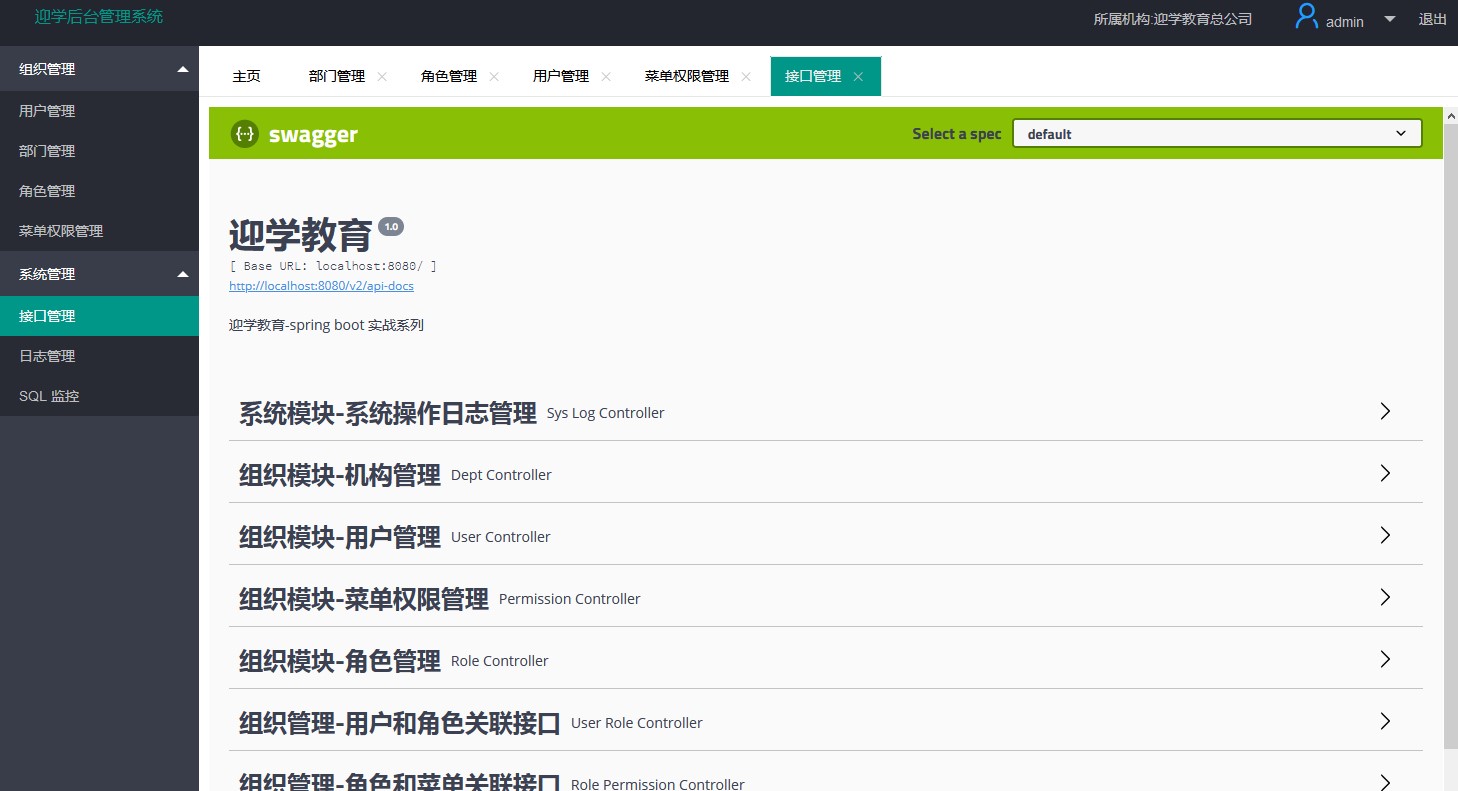
Task: Close the active 接口管理 tab
Action: [858, 77]
